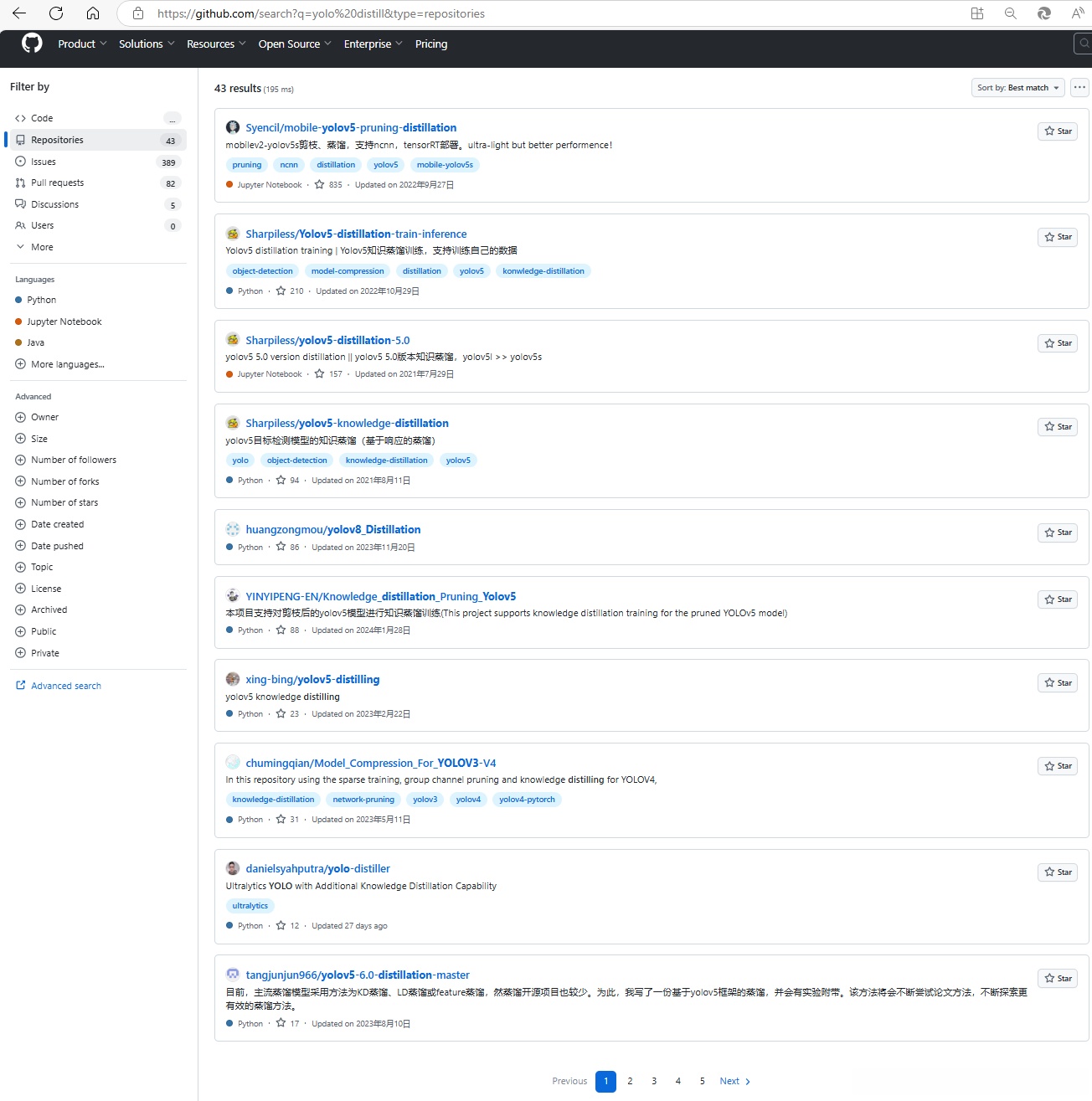
Task: Click the knowledge-distillation topic tag under Model_Compression_For_YOLOV3-V4
Action: (273, 800)
